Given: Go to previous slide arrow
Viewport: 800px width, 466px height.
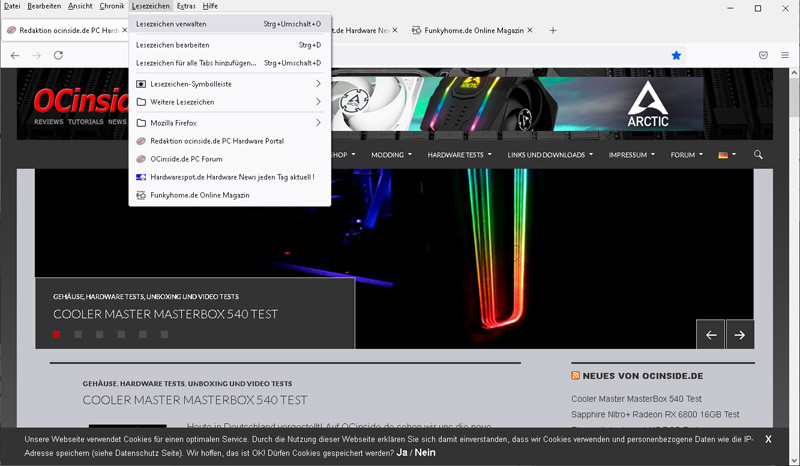Looking at the screenshot, I should point(711,334).
